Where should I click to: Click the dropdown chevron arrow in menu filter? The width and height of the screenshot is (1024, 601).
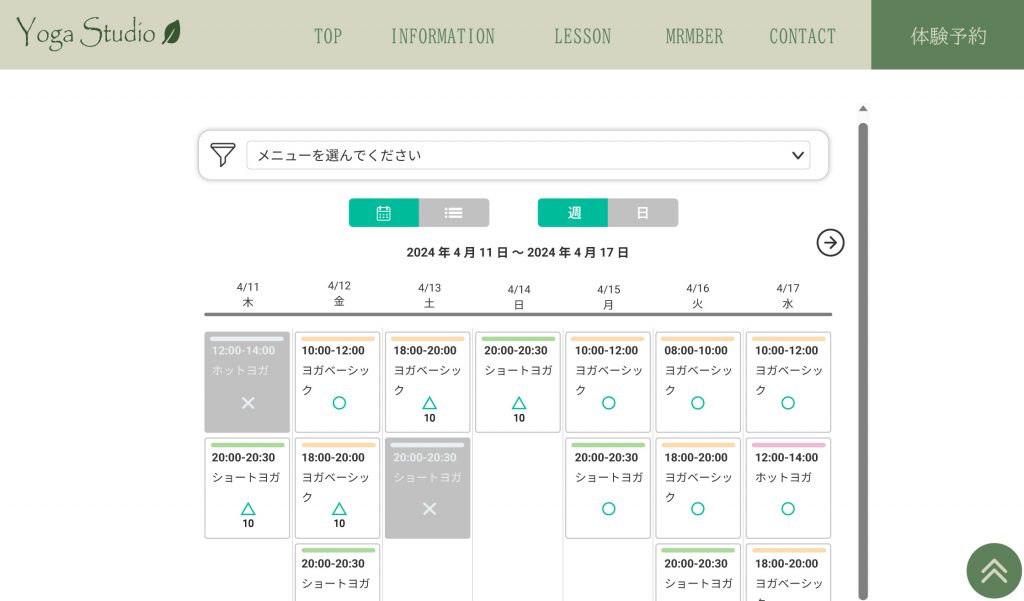pos(797,155)
